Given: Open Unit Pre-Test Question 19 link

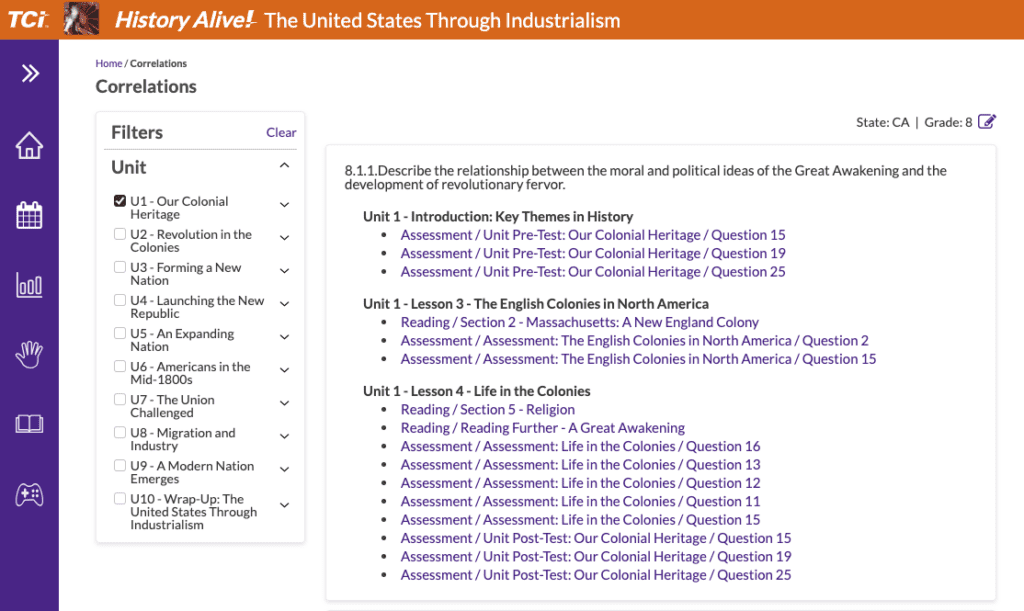Looking at the screenshot, I should [593, 253].
